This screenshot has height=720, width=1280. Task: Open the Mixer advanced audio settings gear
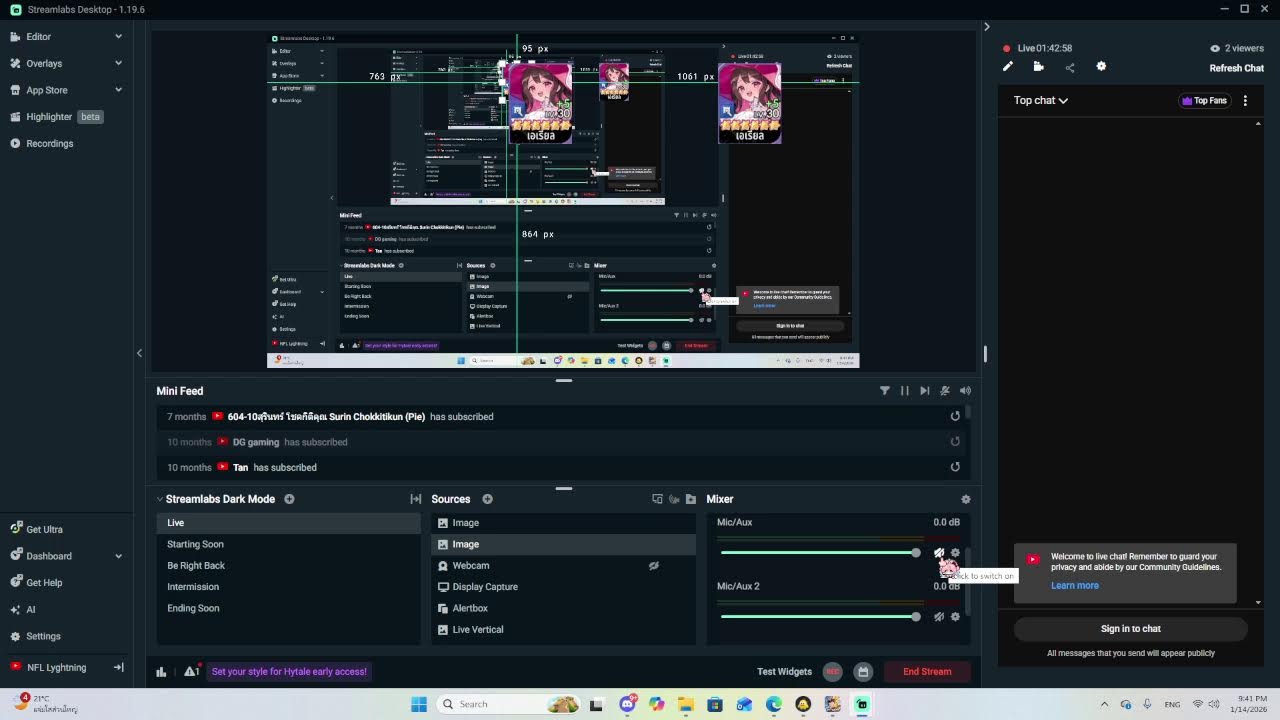pyautogui.click(x=965, y=499)
